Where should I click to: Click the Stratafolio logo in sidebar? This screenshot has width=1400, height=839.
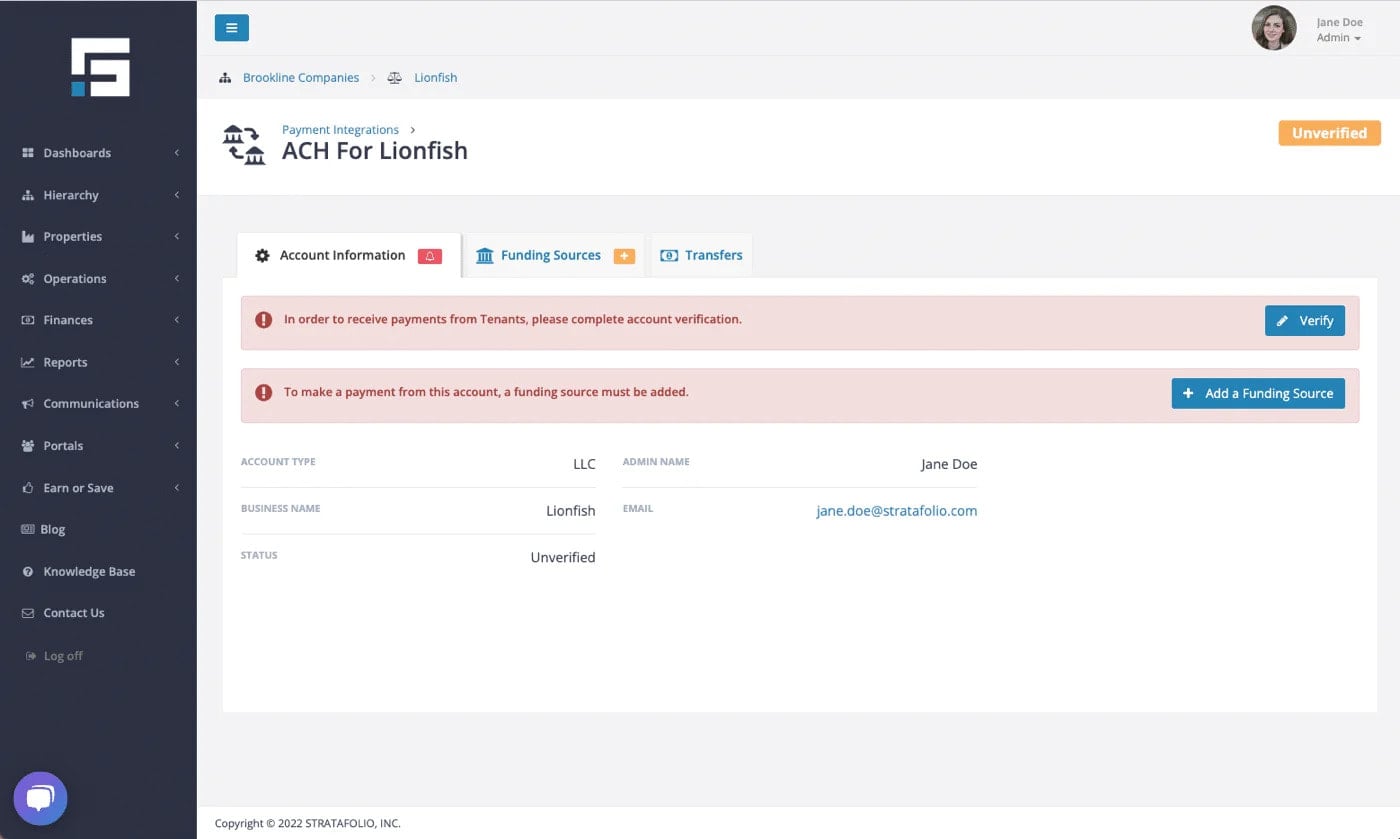pyautogui.click(x=100, y=67)
